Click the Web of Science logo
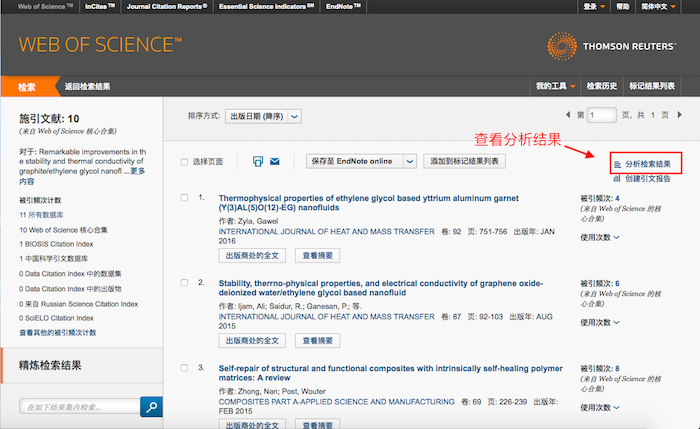 click(100, 45)
